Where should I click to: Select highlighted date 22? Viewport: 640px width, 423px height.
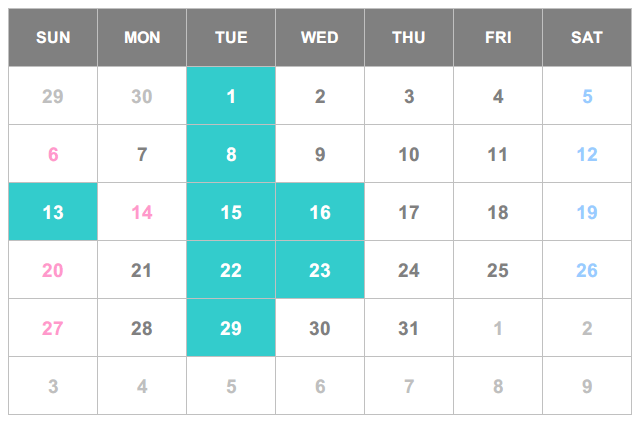point(231,269)
